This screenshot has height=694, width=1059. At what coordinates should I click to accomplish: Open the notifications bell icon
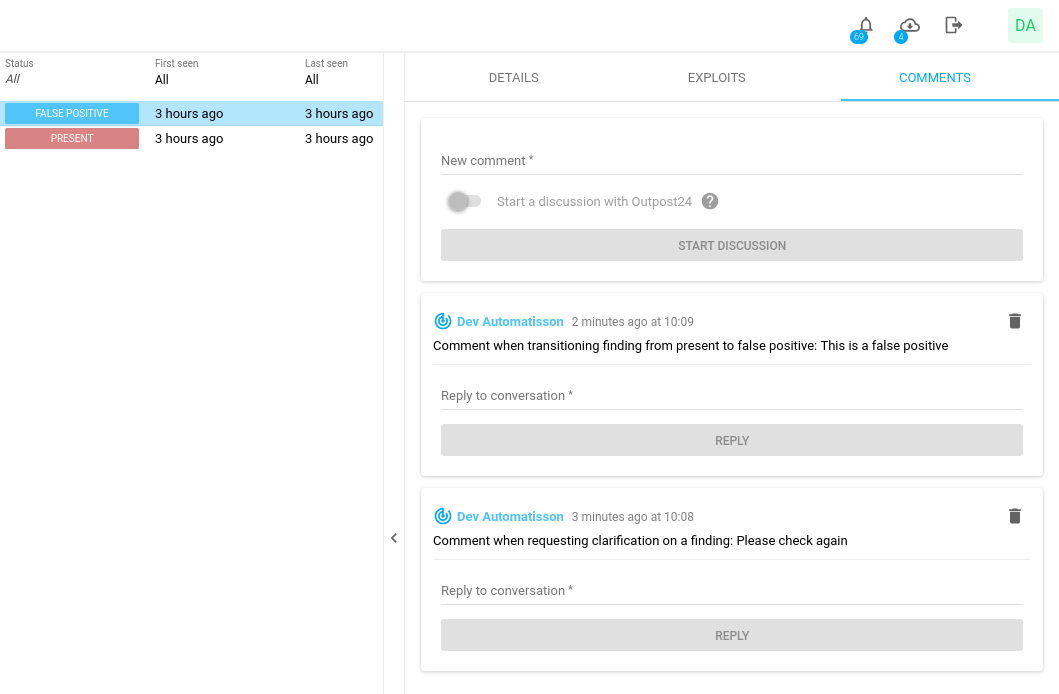tap(866, 26)
